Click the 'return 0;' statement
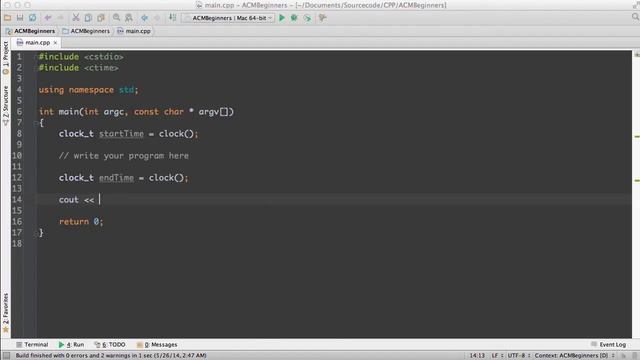The height and width of the screenshot is (360, 640). [x=81, y=222]
